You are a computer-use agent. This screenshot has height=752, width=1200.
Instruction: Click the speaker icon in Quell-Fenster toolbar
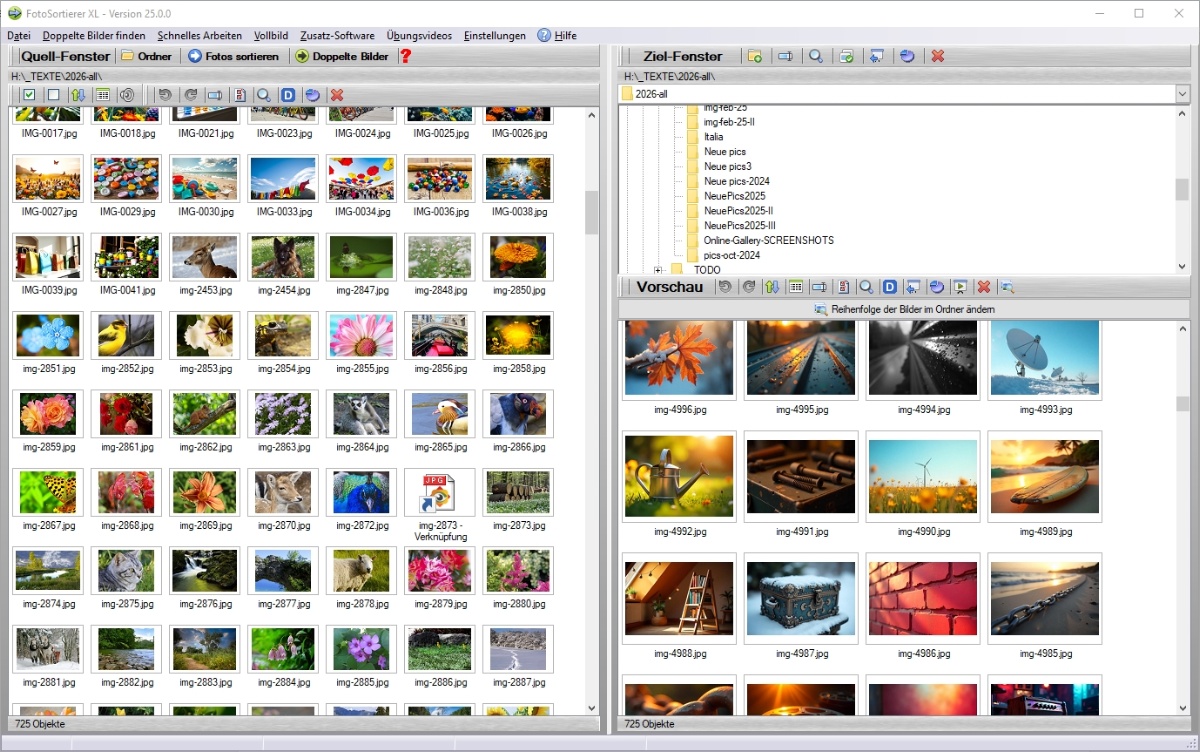127,95
